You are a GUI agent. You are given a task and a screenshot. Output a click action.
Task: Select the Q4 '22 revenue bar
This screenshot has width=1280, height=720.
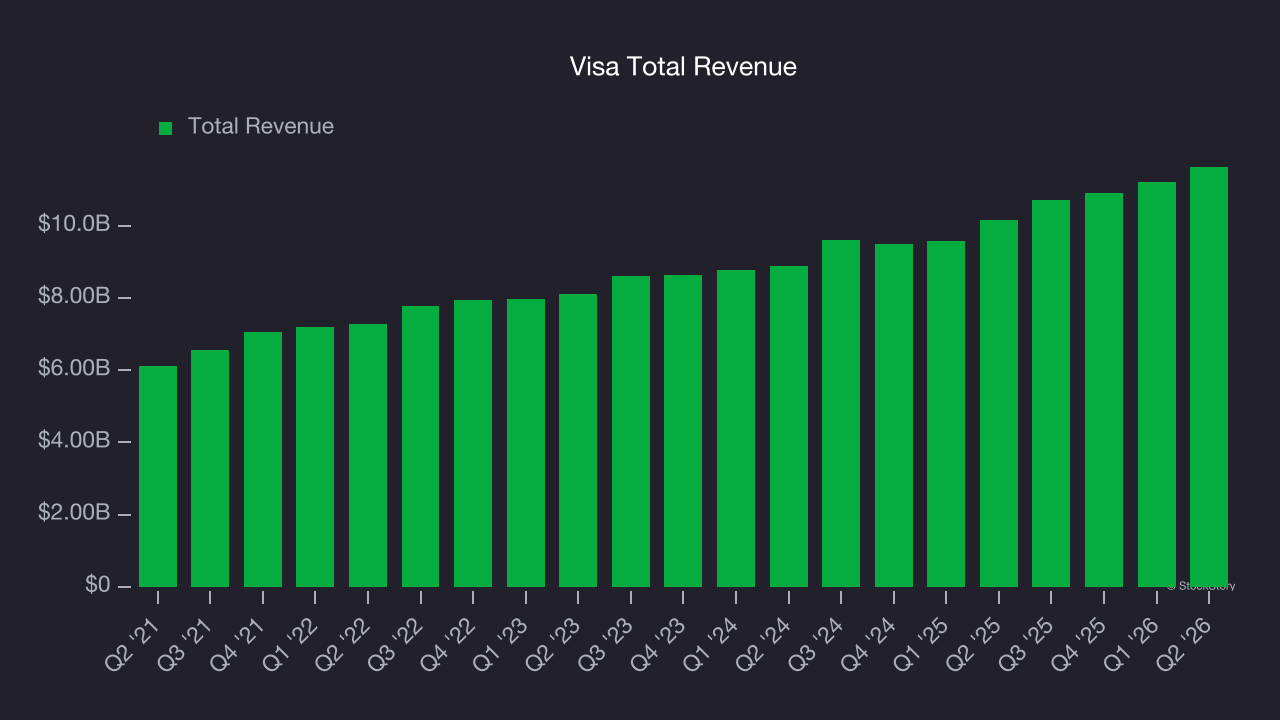point(473,443)
